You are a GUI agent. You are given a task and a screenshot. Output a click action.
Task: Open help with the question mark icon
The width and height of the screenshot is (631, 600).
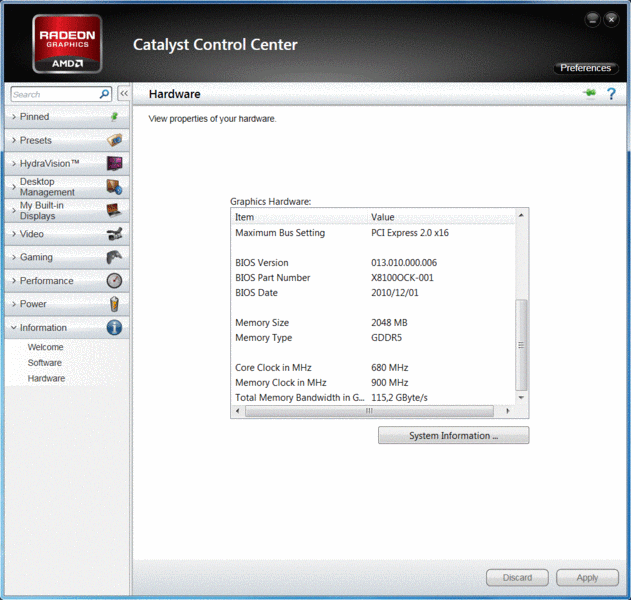coord(611,94)
